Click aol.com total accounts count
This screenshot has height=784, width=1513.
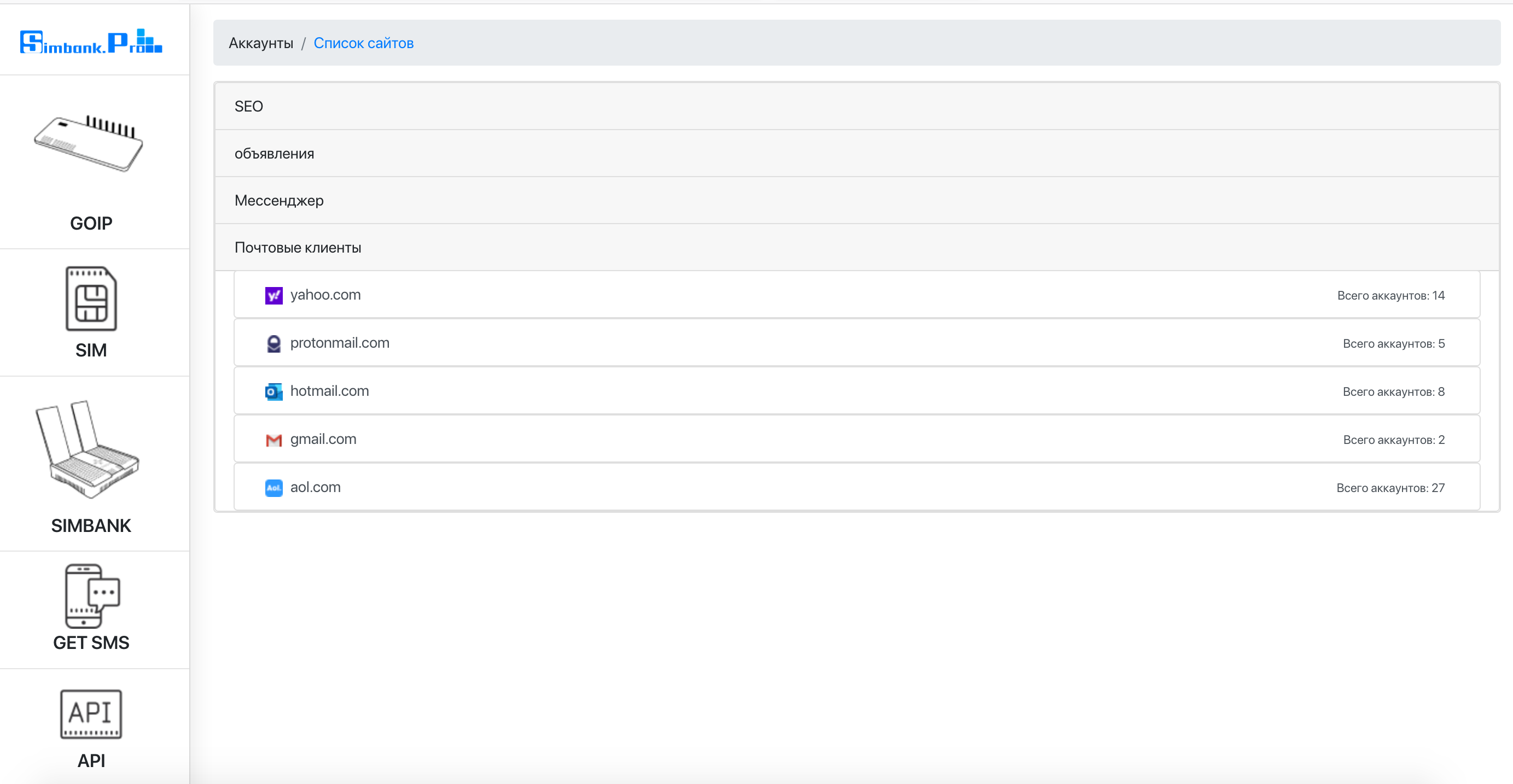click(1390, 488)
